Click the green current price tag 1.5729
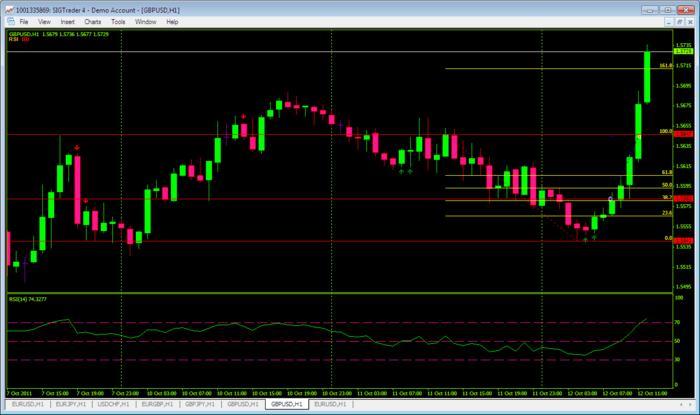 click(683, 52)
